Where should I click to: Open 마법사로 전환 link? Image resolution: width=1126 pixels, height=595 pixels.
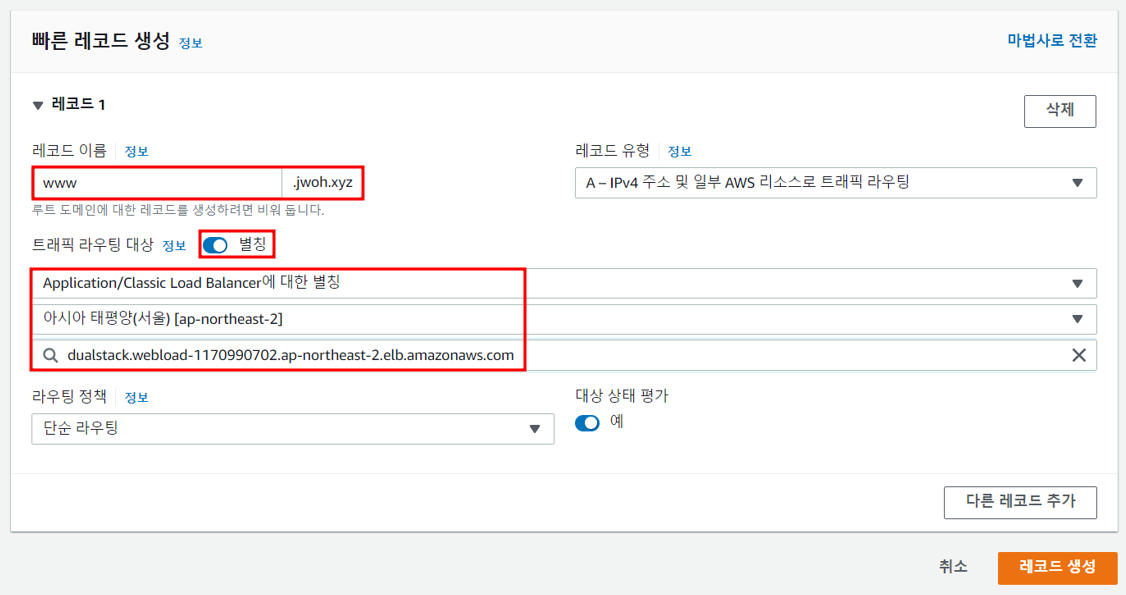[1051, 41]
